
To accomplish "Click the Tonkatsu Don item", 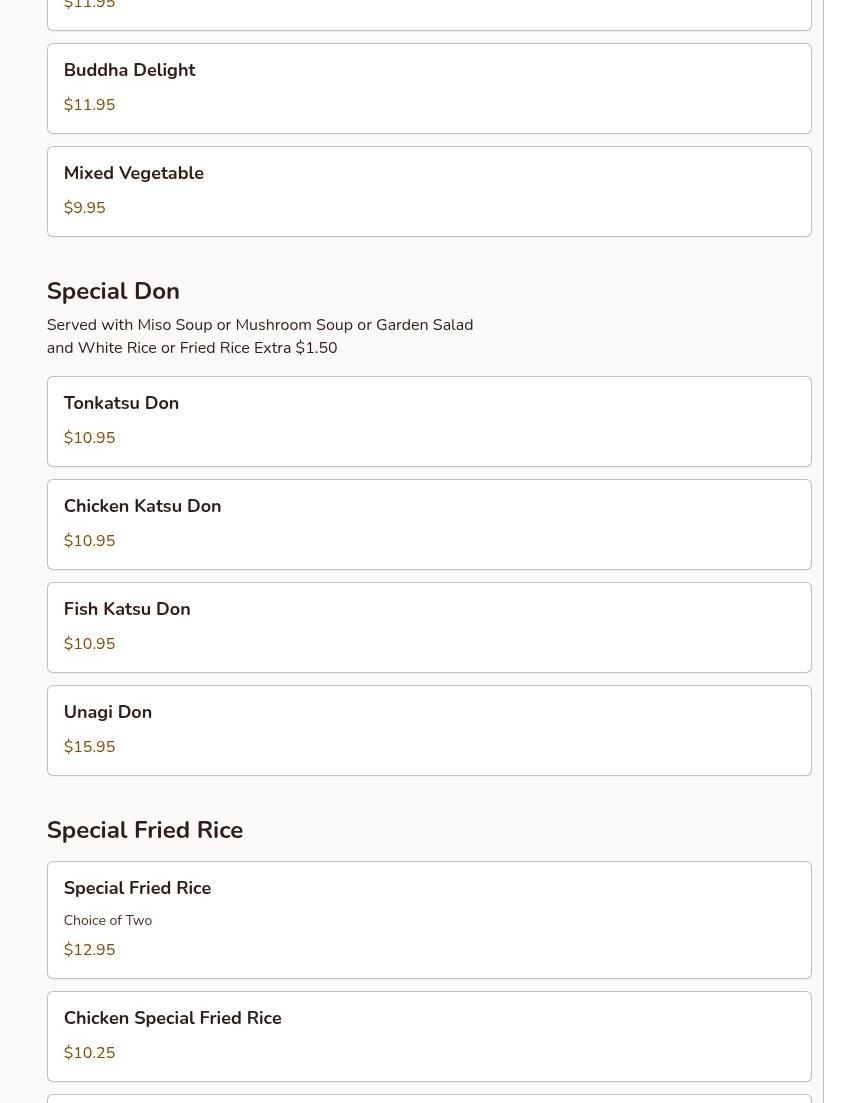I will click(x=428, y=421).
